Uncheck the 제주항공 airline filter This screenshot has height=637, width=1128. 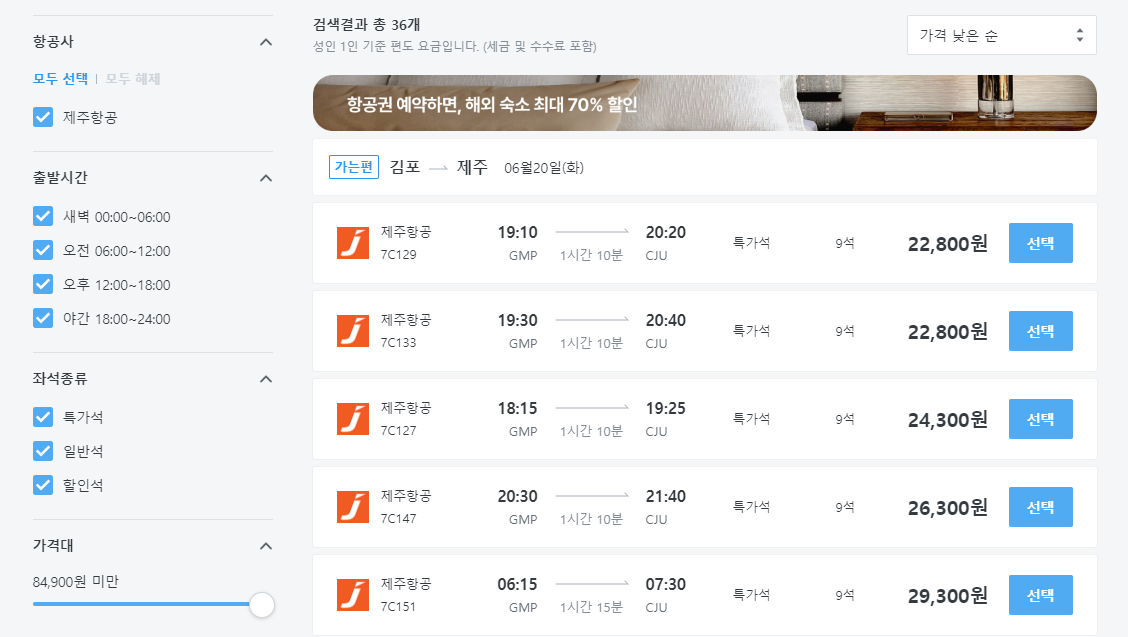42,117
